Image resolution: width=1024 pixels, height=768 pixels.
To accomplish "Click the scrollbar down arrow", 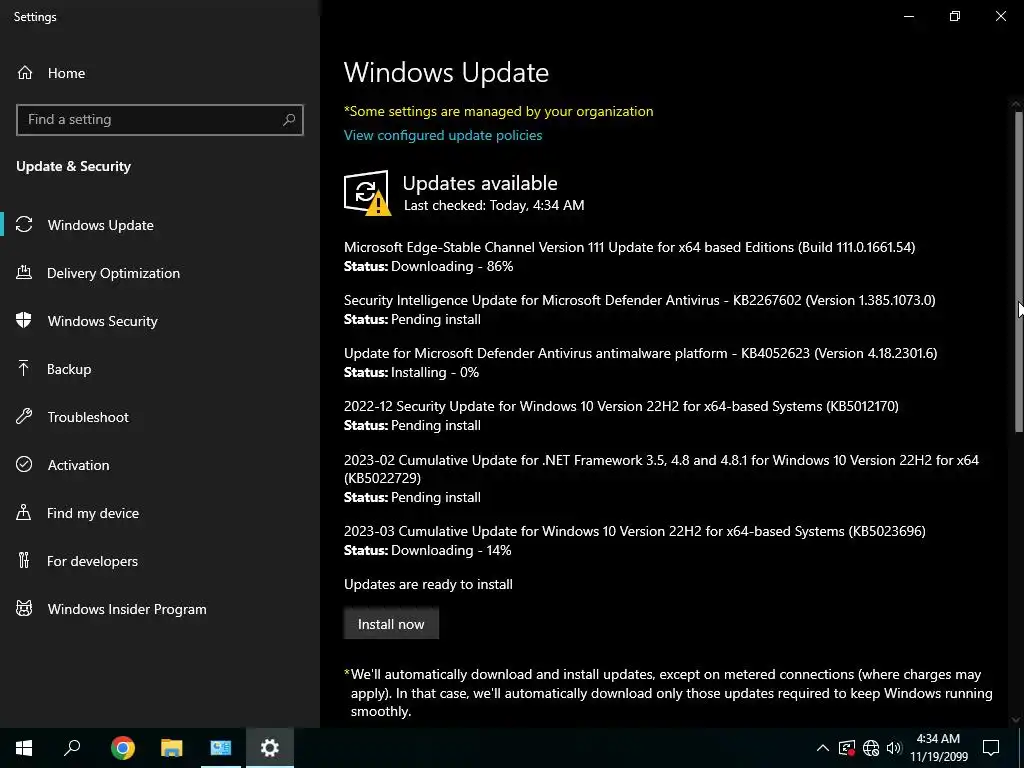I will (x=1016, y=720).
